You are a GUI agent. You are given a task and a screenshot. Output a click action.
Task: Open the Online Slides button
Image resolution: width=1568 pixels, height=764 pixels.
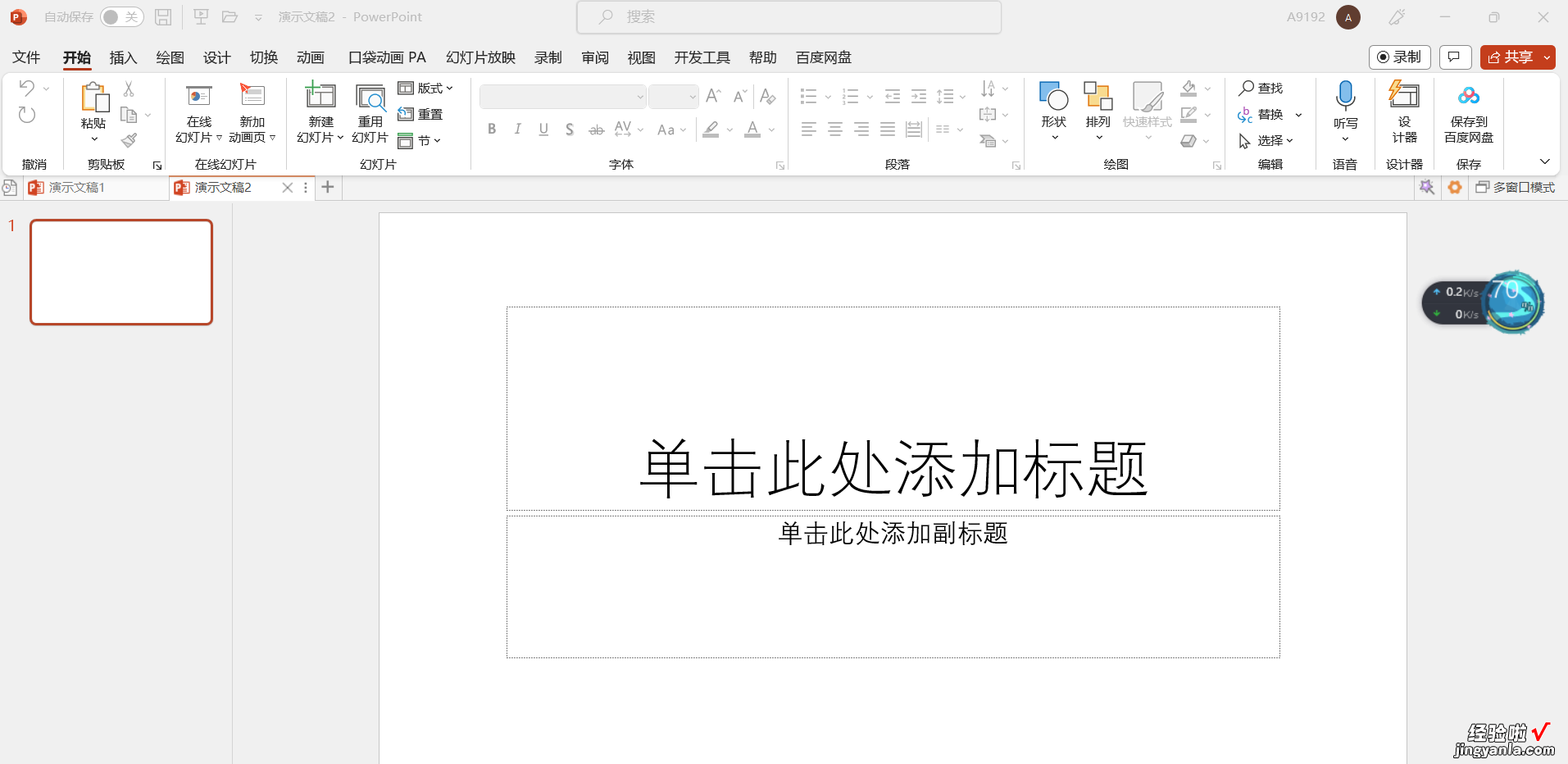coord(198,113)
